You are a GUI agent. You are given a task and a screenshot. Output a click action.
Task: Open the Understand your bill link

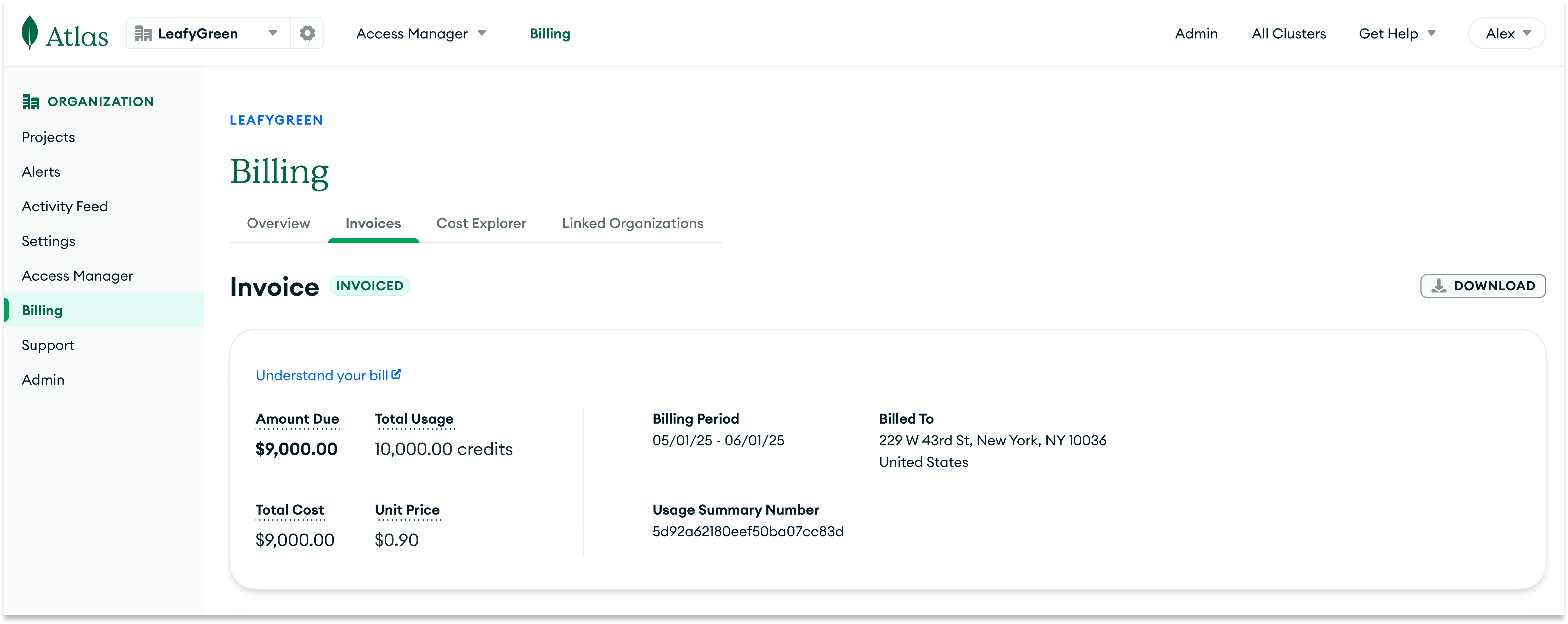[x=321, y=376]
